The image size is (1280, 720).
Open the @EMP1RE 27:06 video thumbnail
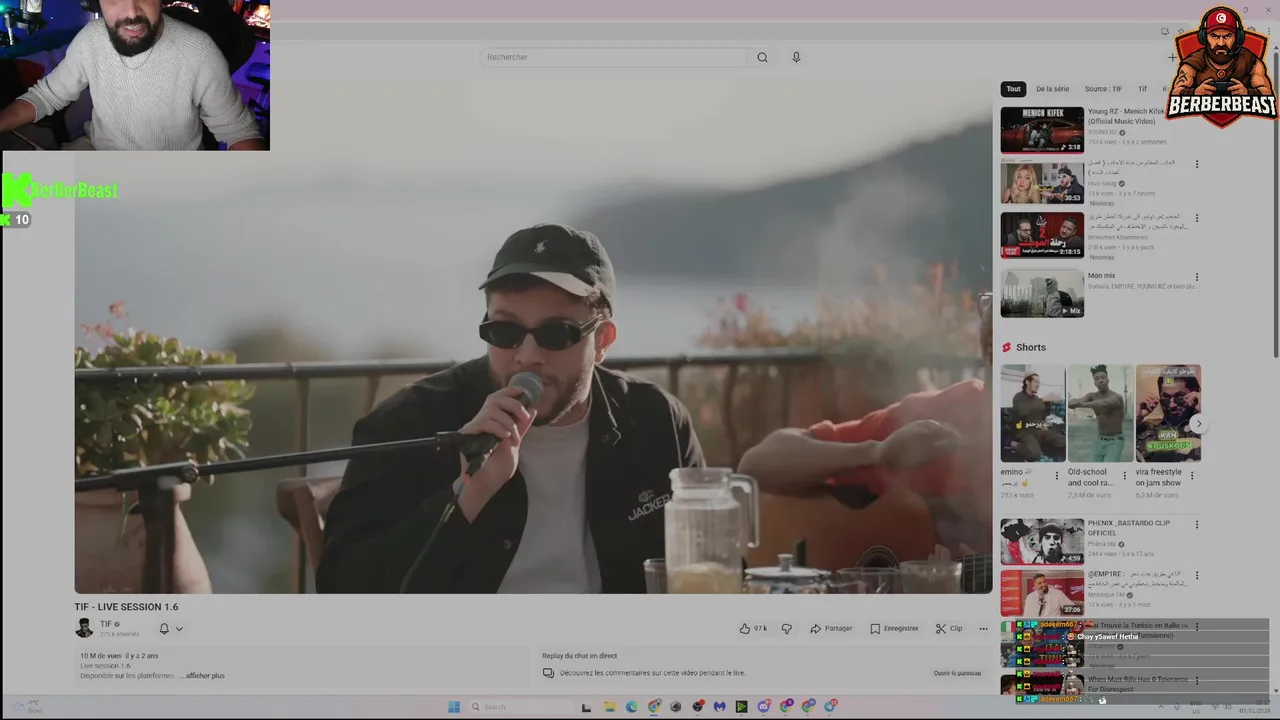[x=1042, y=592]
